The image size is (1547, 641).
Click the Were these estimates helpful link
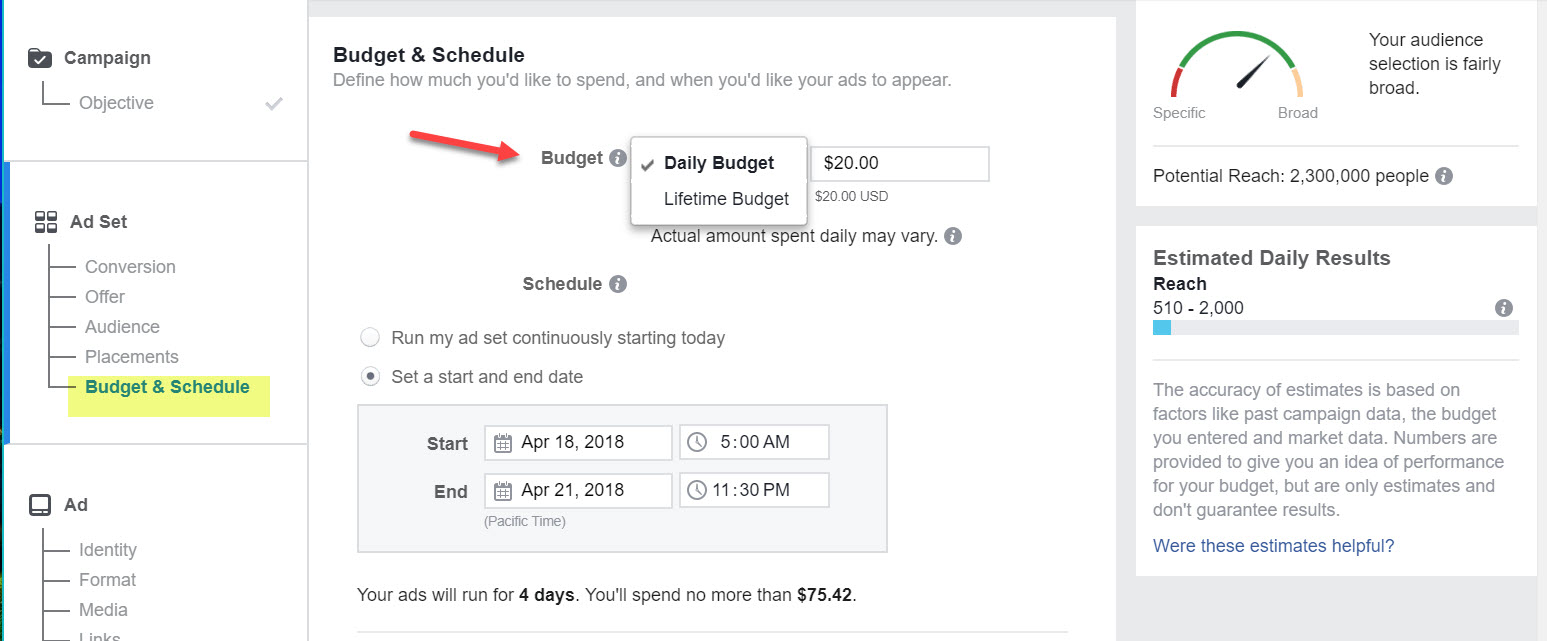1273,545
